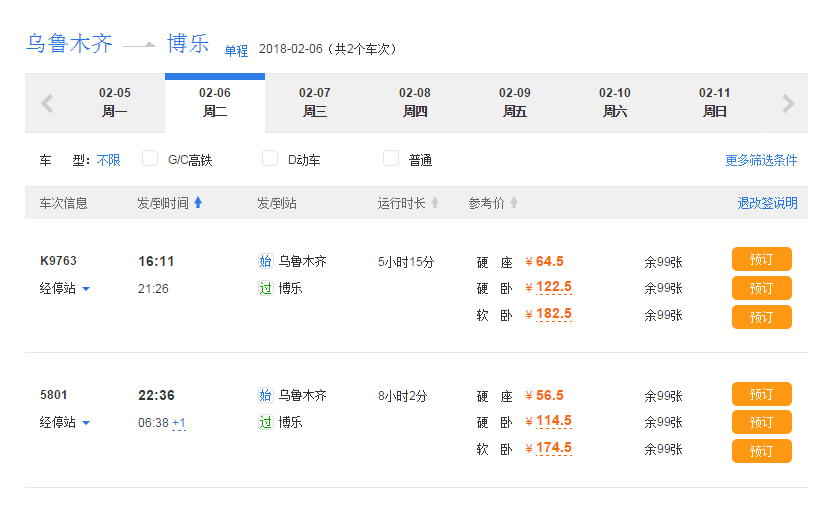Tick the 普通 train type checkbox
823x525 pixels.
pos(391,158)
